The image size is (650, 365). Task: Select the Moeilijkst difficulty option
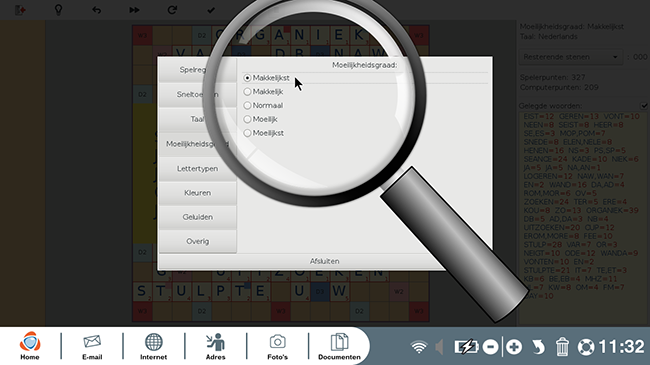(264, 133)
